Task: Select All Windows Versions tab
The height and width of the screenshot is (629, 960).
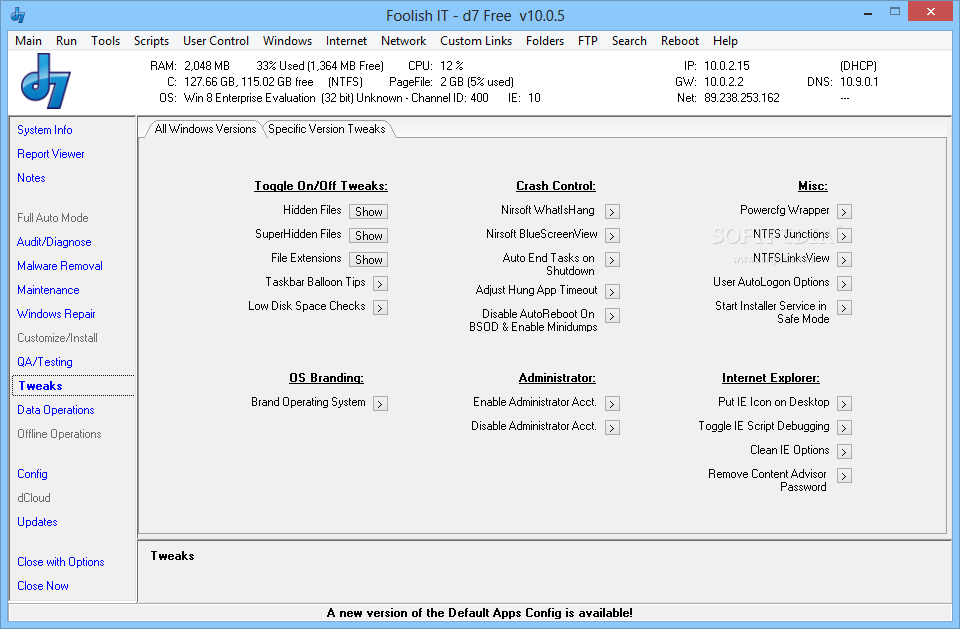Action: (205, 129)
